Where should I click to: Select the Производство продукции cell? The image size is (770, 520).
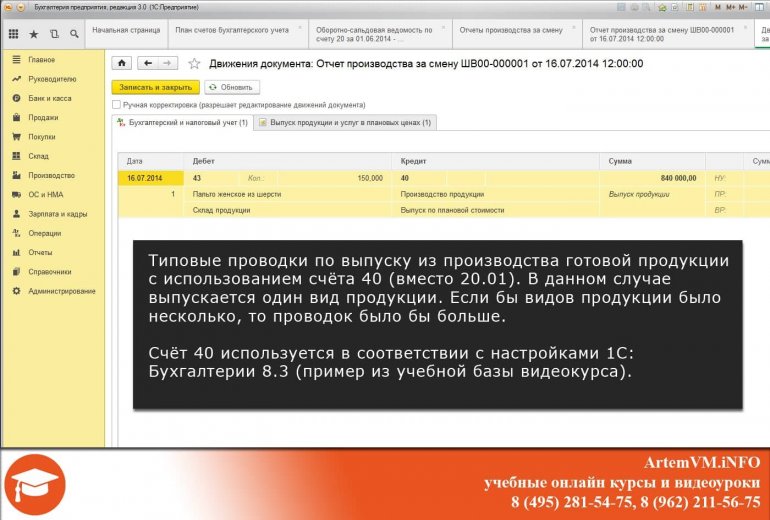pos(495,194)
